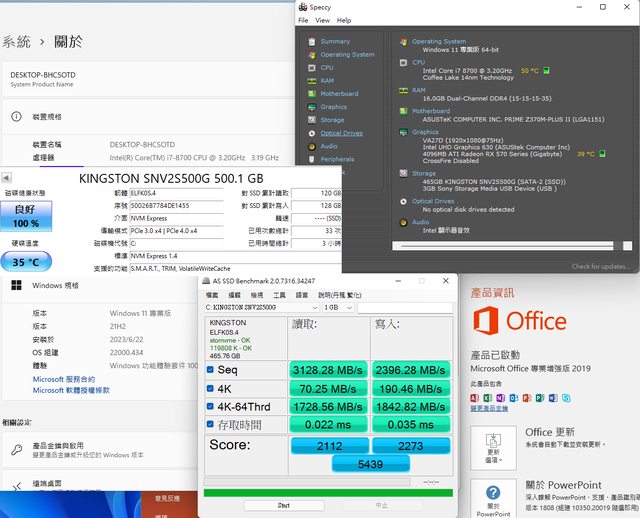Click Check for updates in Speccy

click(x=600, y=266)
